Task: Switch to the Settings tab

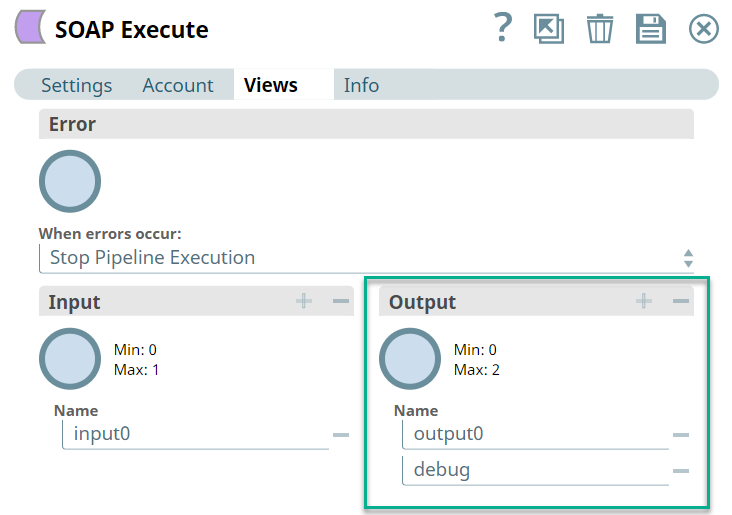Action: click(x=76, y=85)
